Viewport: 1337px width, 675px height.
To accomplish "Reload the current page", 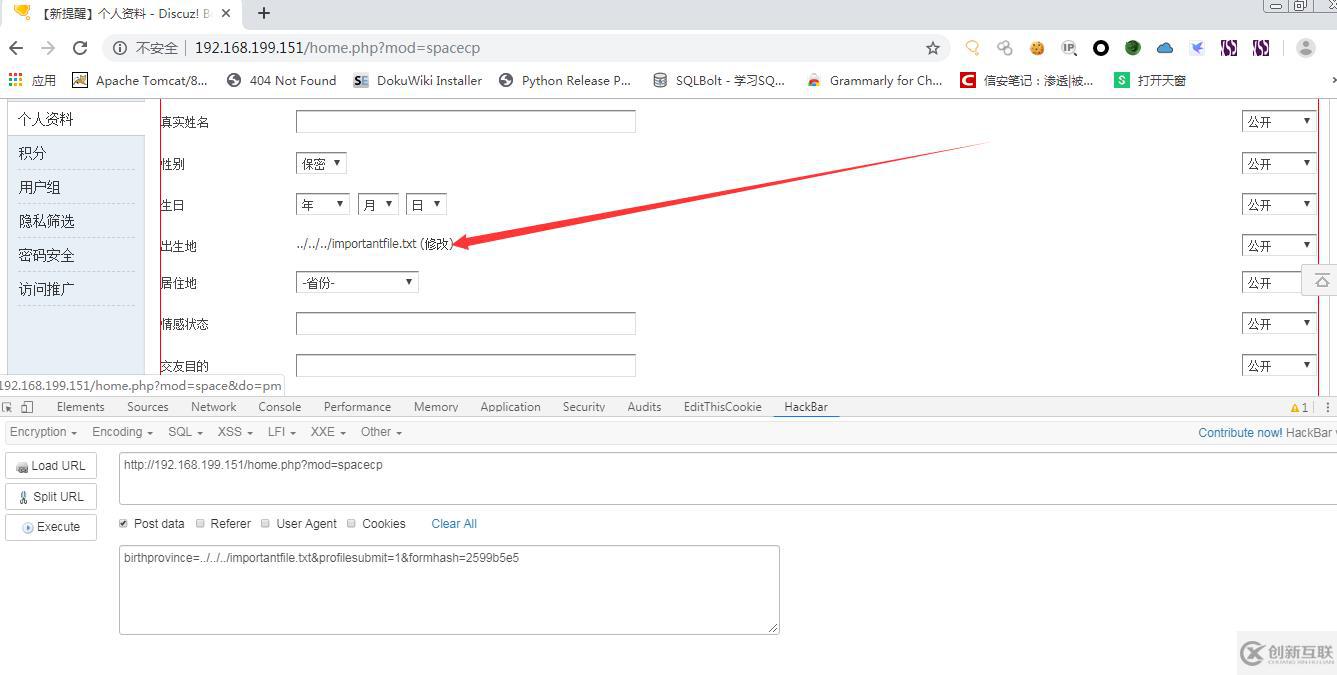I will pyautogui.click(x=80, y=48).
